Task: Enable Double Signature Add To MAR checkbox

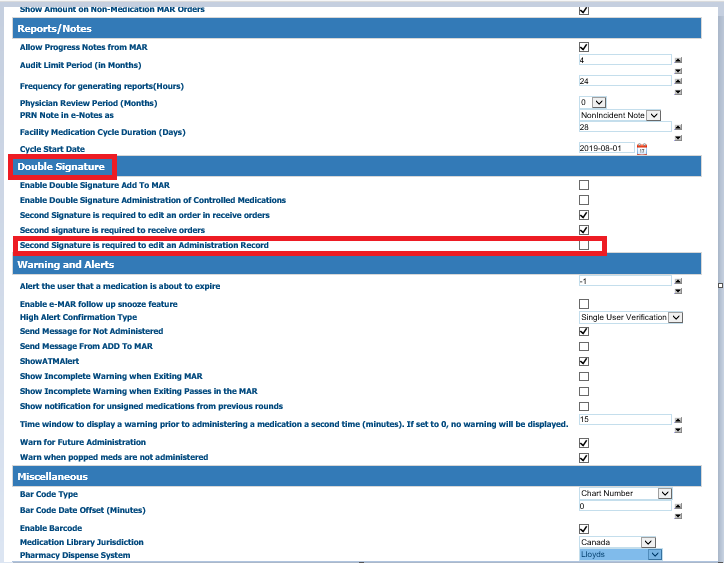Action: (584, 185)
